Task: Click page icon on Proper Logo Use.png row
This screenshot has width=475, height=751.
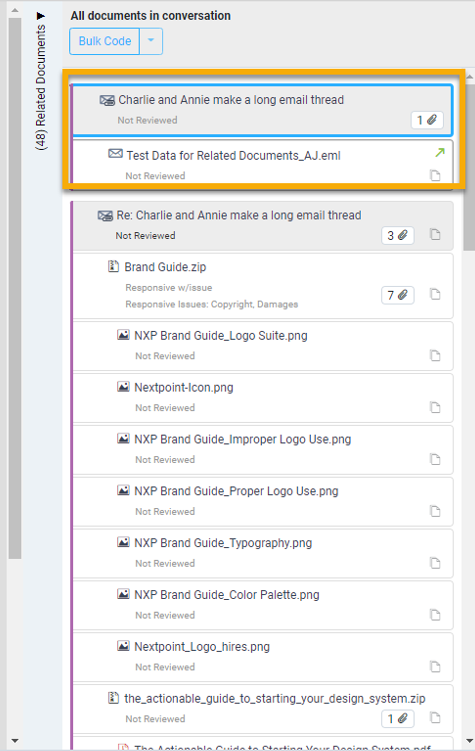Action: point(435,512)
